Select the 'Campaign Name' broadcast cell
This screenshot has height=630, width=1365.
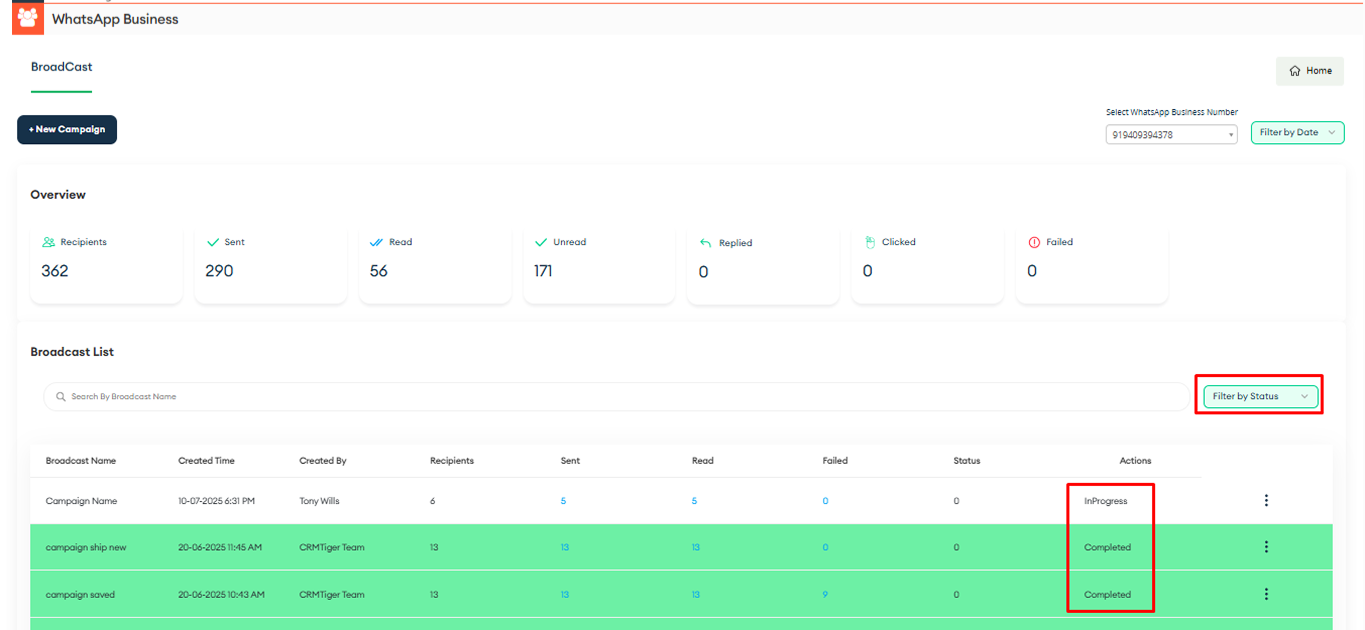[82, 501]
